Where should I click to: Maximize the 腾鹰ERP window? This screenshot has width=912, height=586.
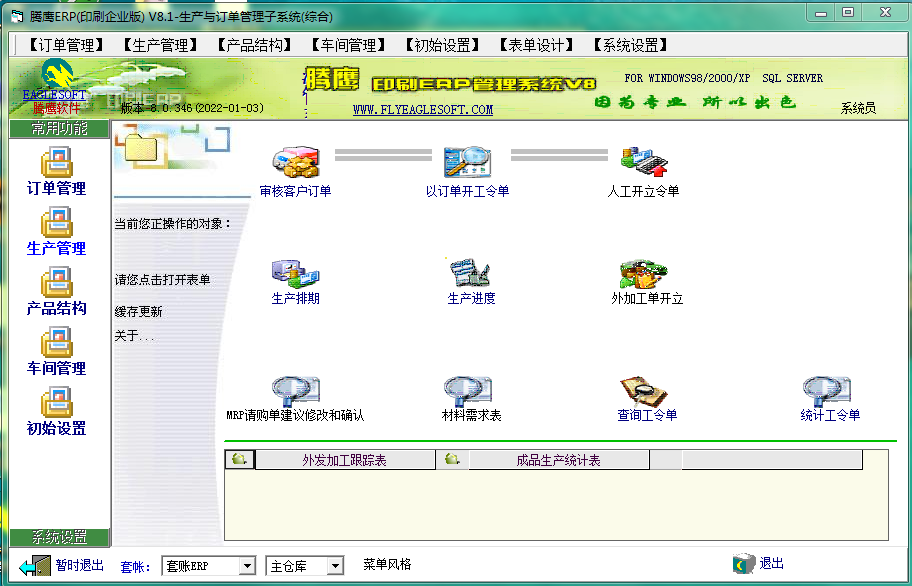pyautogui.click(x=848, y=13)
